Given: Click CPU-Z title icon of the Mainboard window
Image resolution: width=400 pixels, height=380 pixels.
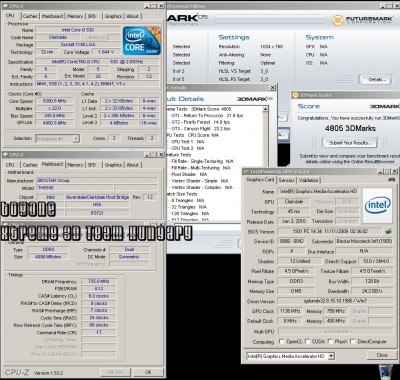Looking at the screenshot, I should coord(6,155).
